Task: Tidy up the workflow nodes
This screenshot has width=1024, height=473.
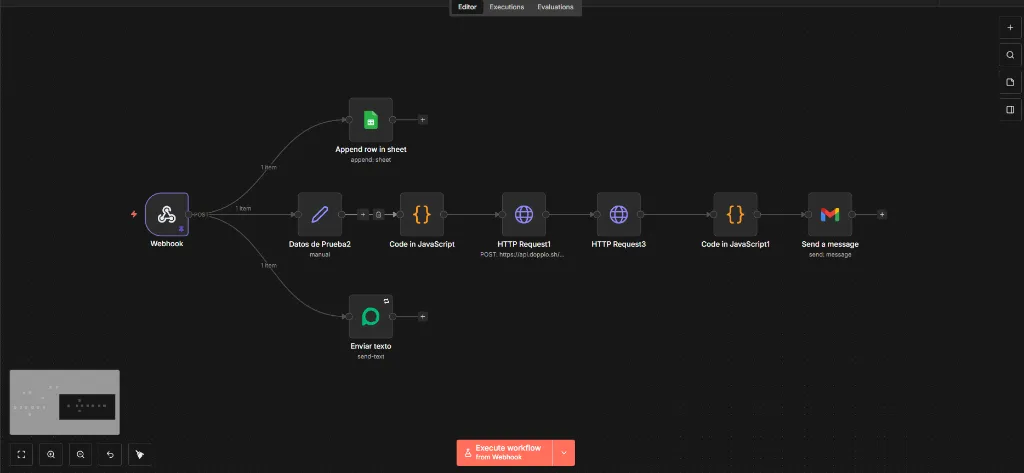Action: [x=140, y=454]
